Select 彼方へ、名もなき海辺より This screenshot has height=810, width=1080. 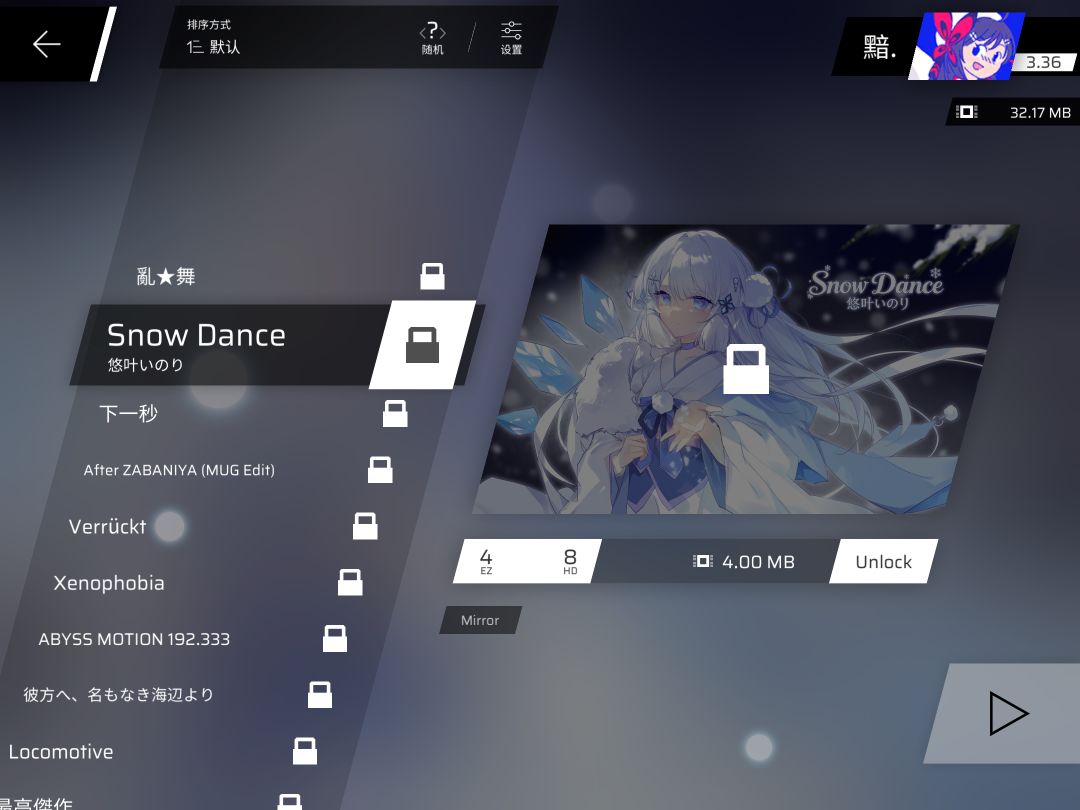tap(118, 694)
